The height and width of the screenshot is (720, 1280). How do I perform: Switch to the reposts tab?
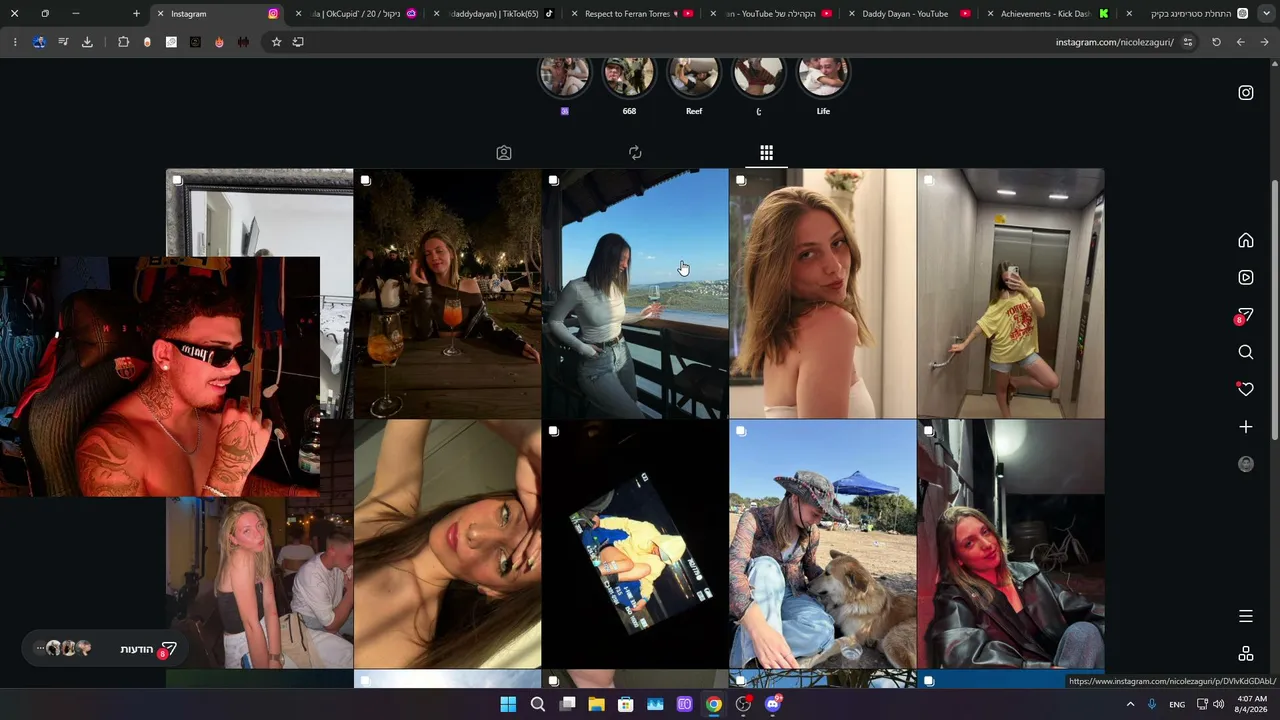[x=635, y=153]
